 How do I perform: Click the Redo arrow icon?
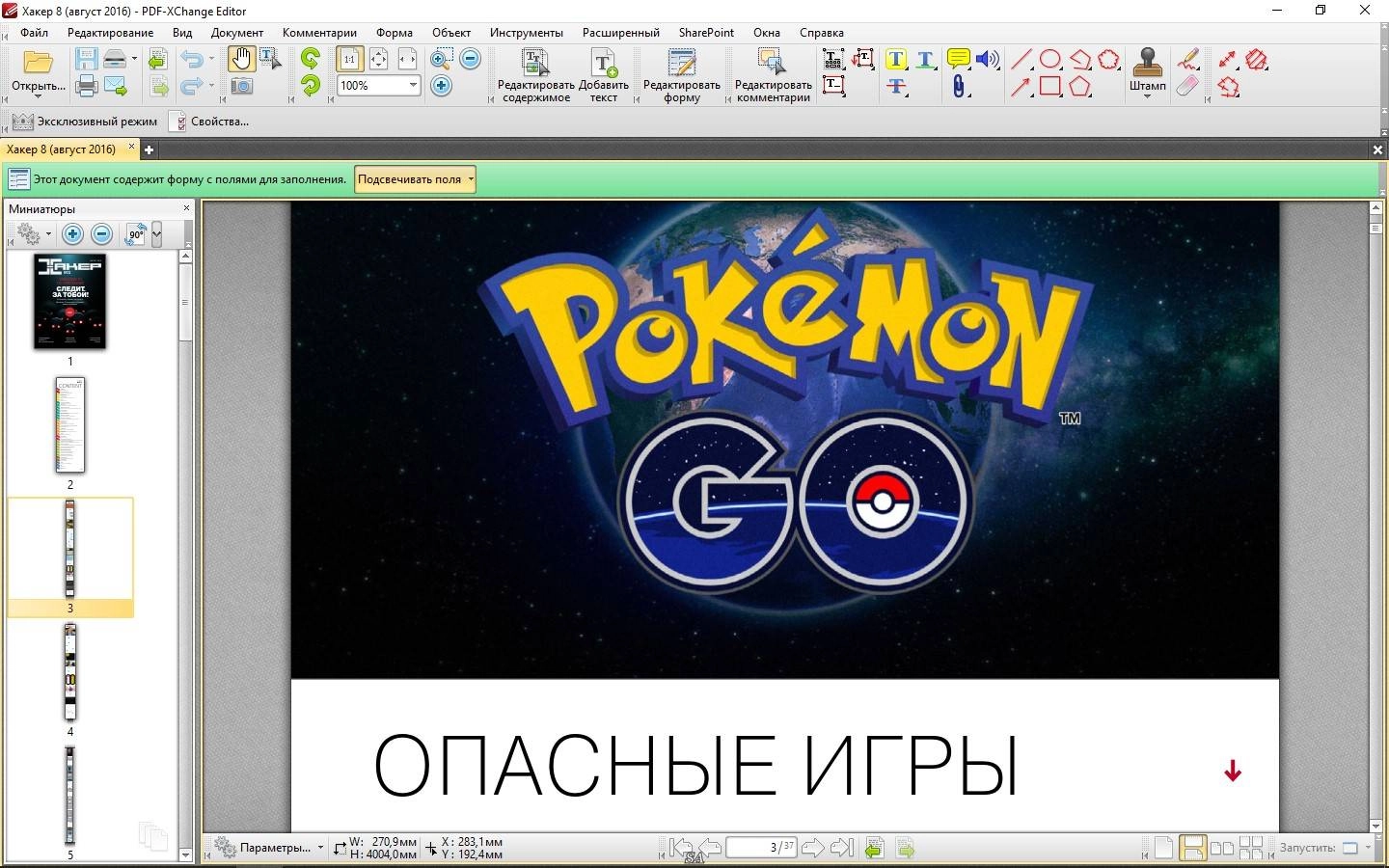pos(192,87)
